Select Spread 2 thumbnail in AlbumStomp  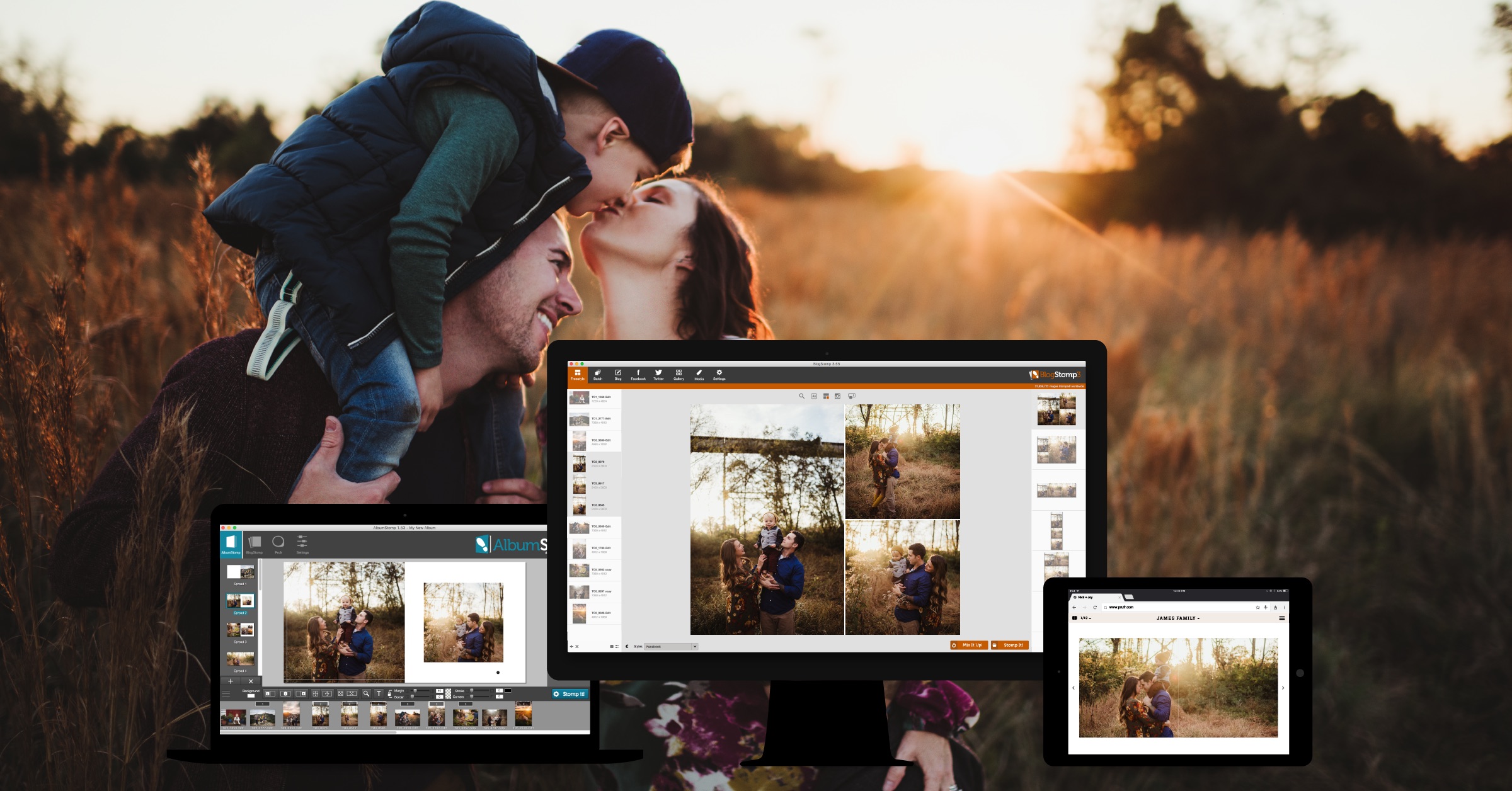tap(241, 601)
